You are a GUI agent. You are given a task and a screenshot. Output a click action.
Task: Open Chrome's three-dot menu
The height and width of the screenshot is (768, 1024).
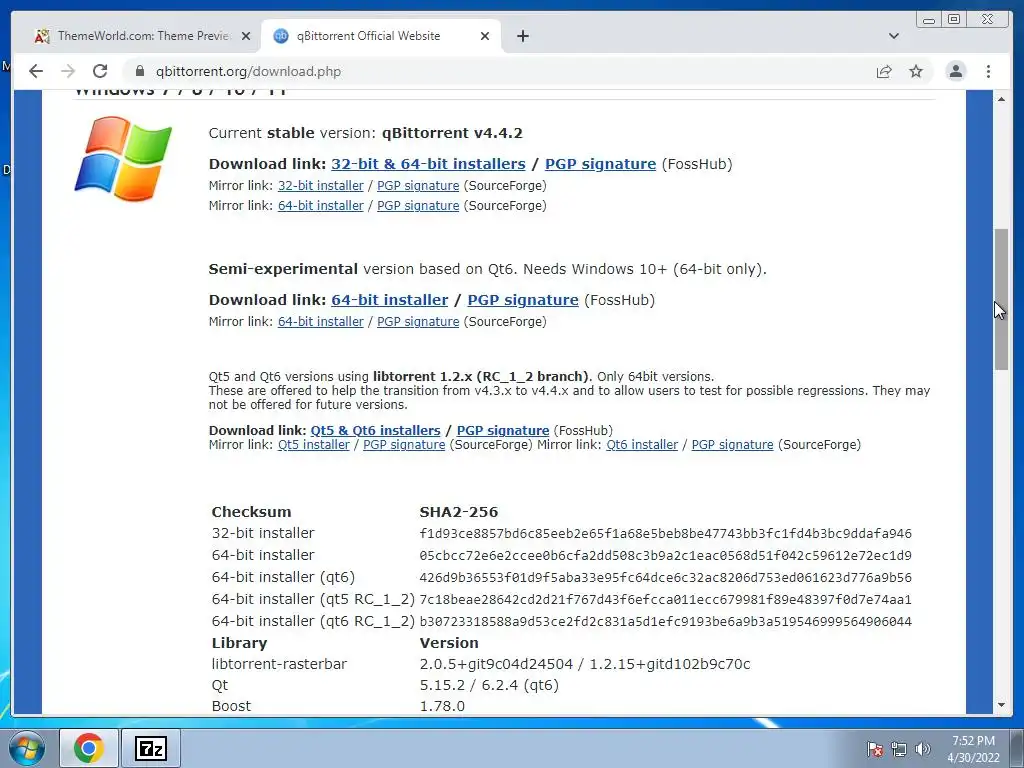[x=988, y=71]
